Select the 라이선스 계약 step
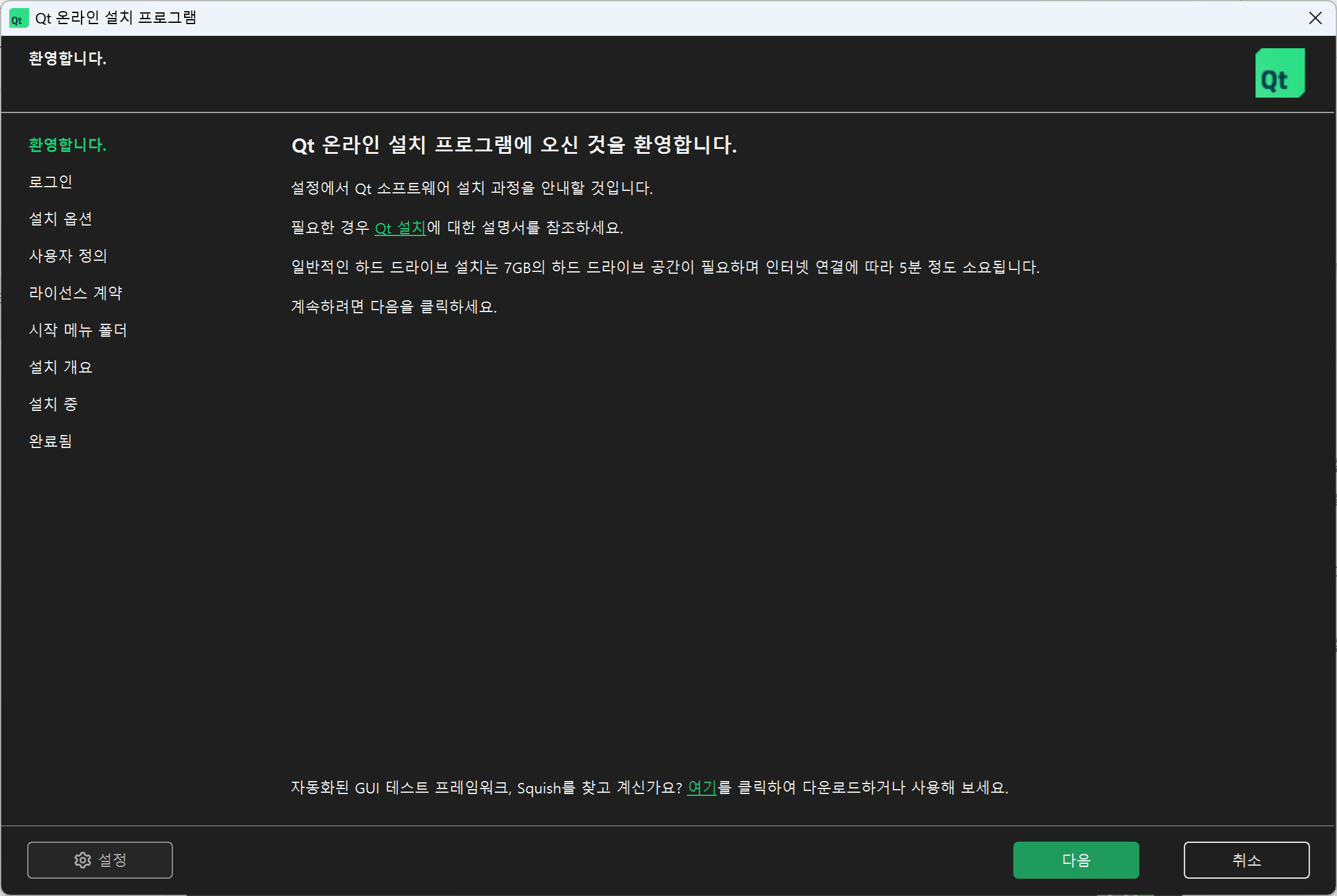The height and width of the screenshot is (896, 1337). (76, 293)
